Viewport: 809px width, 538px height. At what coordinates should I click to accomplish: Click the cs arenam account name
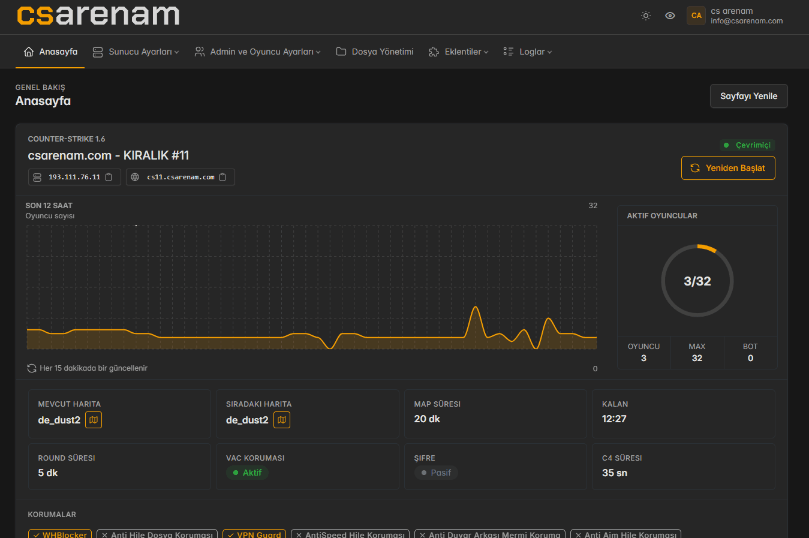tap(731, 11)
